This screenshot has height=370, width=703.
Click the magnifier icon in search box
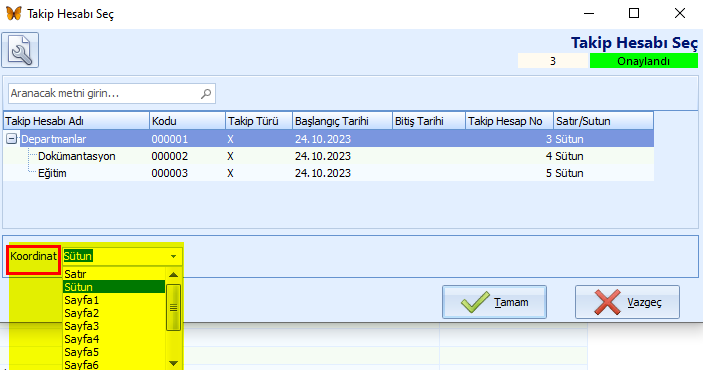[x=206, y=93]
